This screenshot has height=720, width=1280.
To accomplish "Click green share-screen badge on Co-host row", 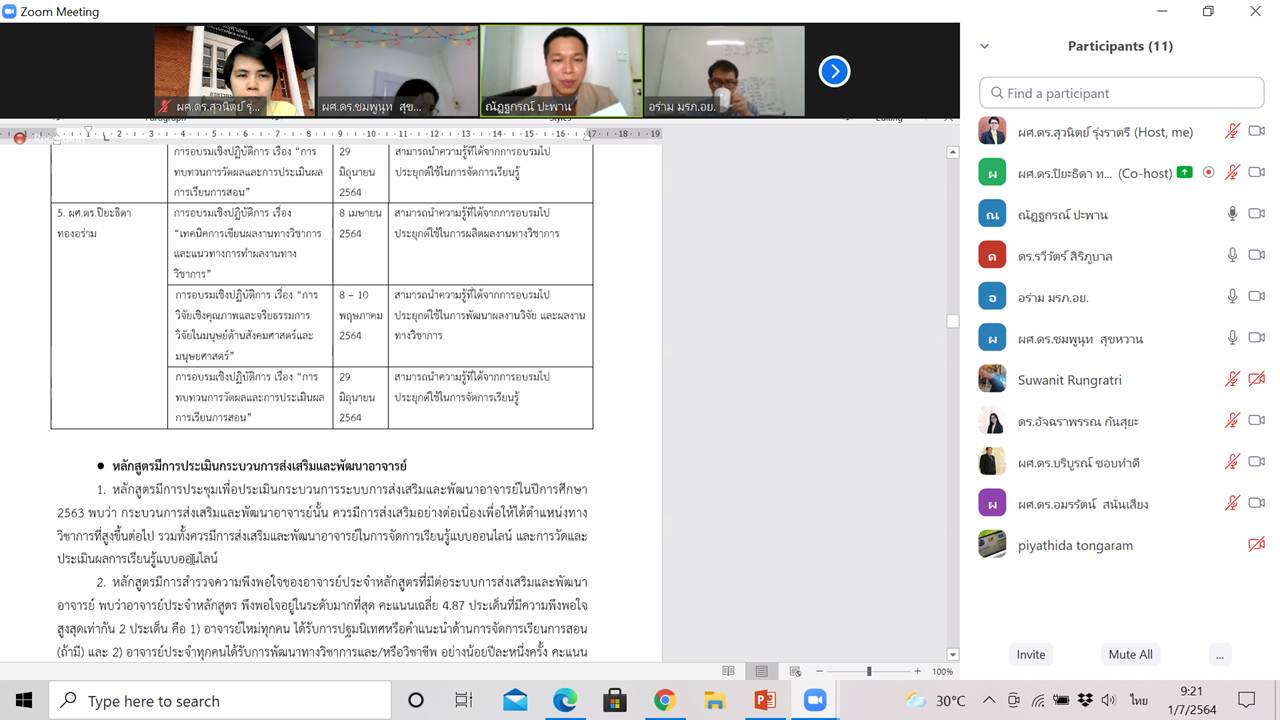I will [1185, 172].
